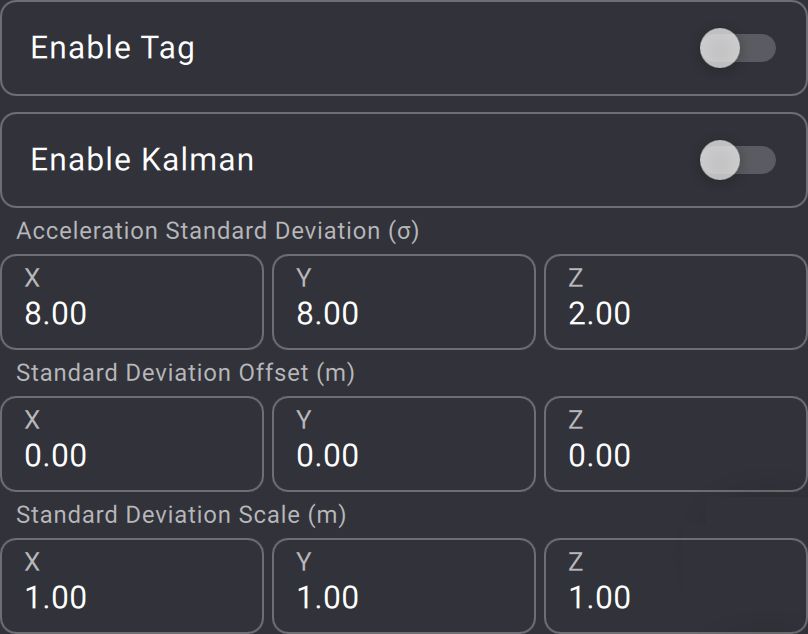Select Standard Deviation Offset X field
Image resolution: width=808 pixels, height=634 pixels.
coord(132,444)
